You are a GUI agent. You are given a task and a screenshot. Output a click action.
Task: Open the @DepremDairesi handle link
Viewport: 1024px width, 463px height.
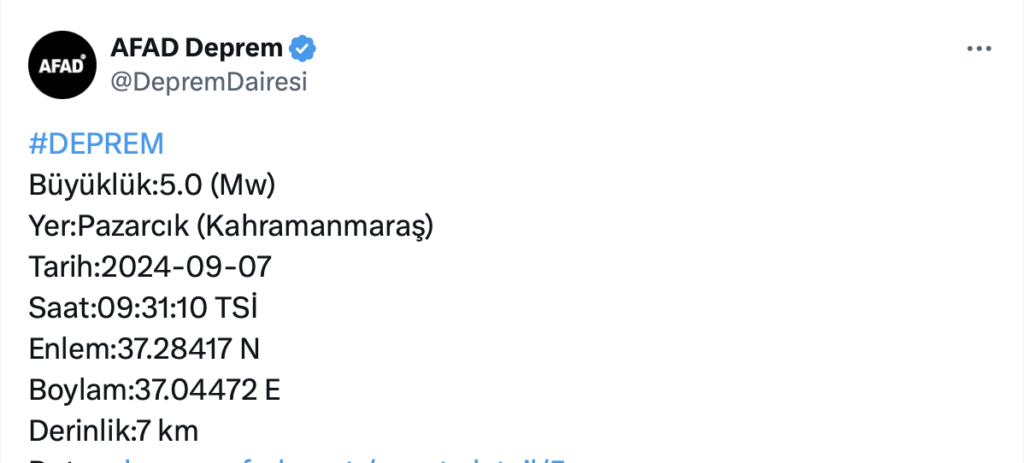pos(207,82)
